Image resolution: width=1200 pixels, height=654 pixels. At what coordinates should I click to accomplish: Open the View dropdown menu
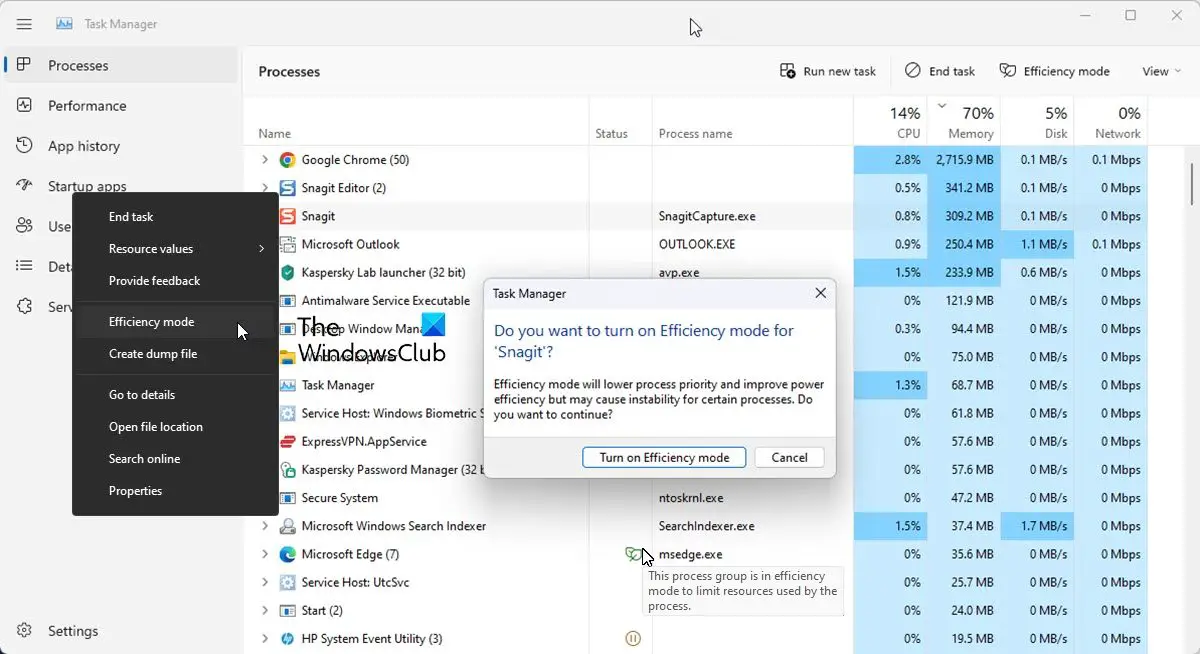pos(1161,71)
